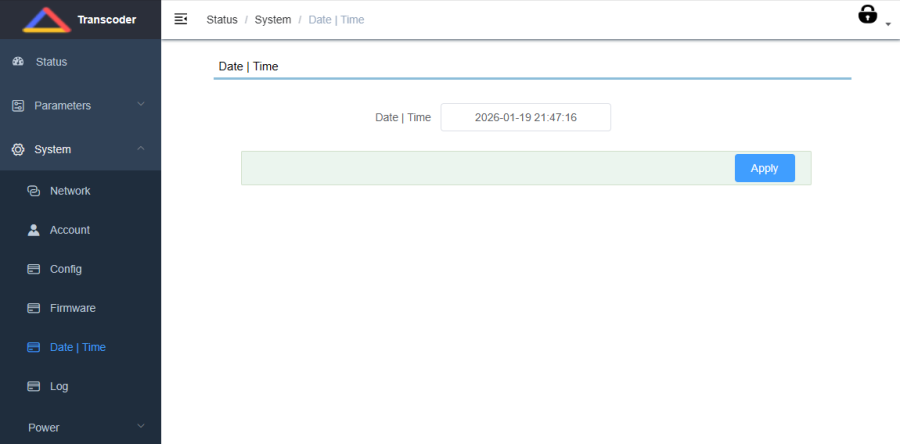Expand the Parameters menu chevron
This screenshot has width=900, height=444.
tap(141, 105)
